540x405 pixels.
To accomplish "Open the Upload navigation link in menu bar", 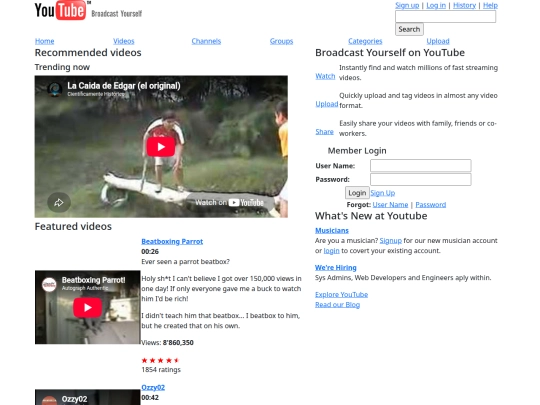I will pyautogui.click(x=438, y=41).
